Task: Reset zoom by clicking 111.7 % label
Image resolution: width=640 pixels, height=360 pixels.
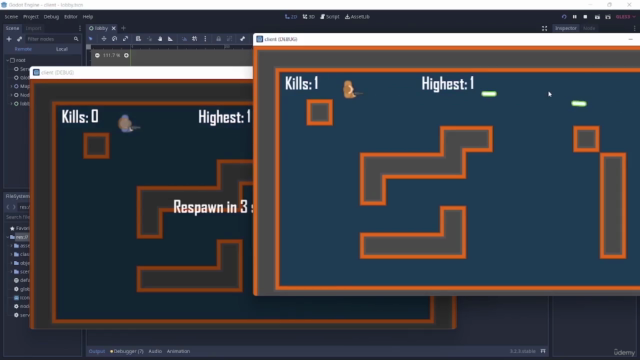Action: point(111,55)
